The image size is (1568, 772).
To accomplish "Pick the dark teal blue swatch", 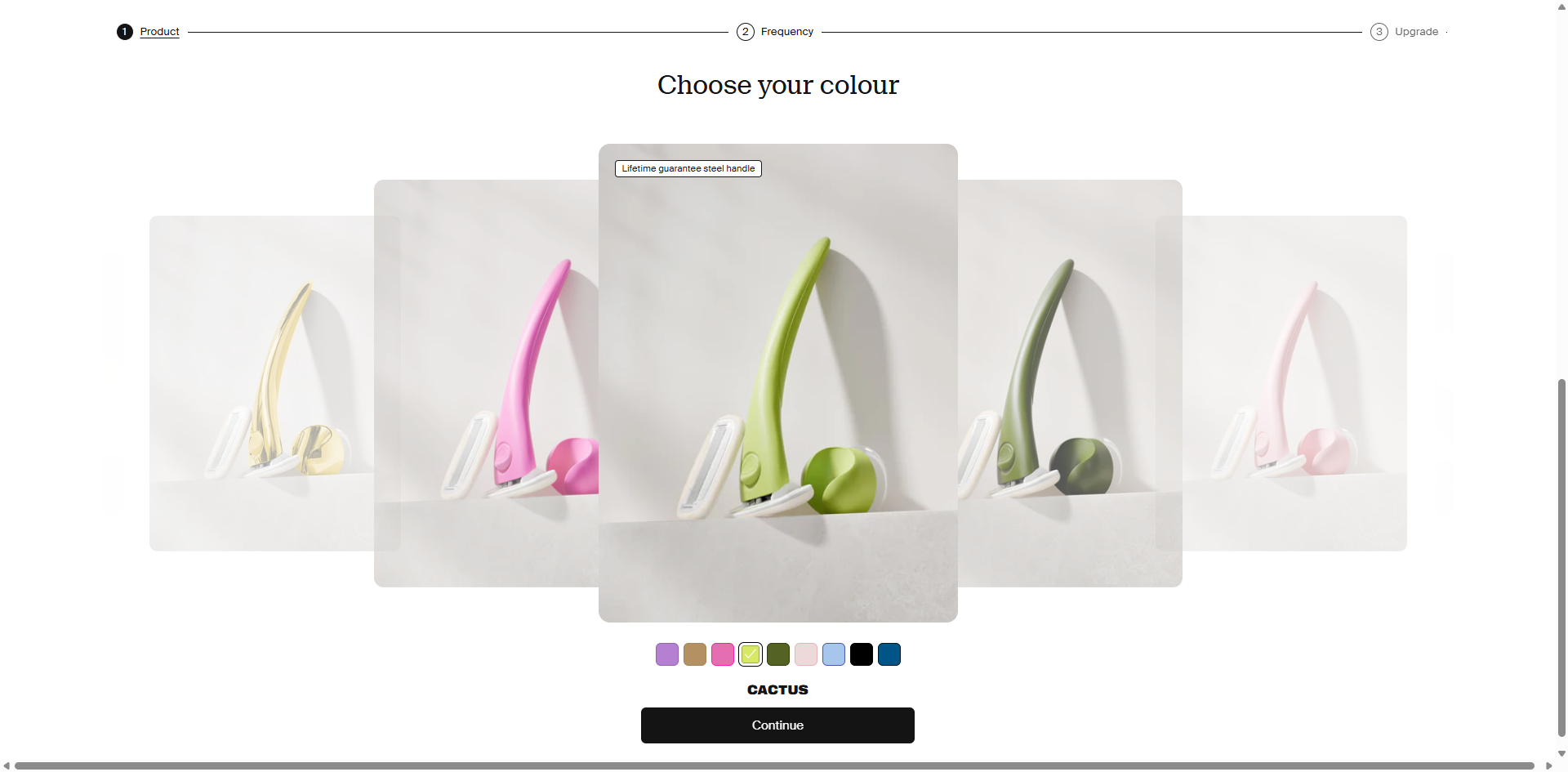I will pyautogui.click(x=889, y=654).
